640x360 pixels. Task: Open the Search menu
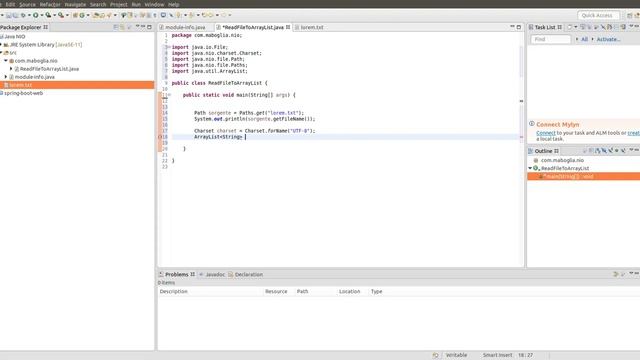(x=98, y=4)
